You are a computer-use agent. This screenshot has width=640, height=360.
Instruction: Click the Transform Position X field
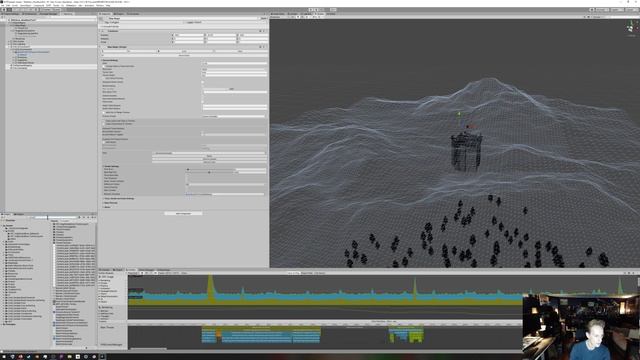[x=189, y=35]
